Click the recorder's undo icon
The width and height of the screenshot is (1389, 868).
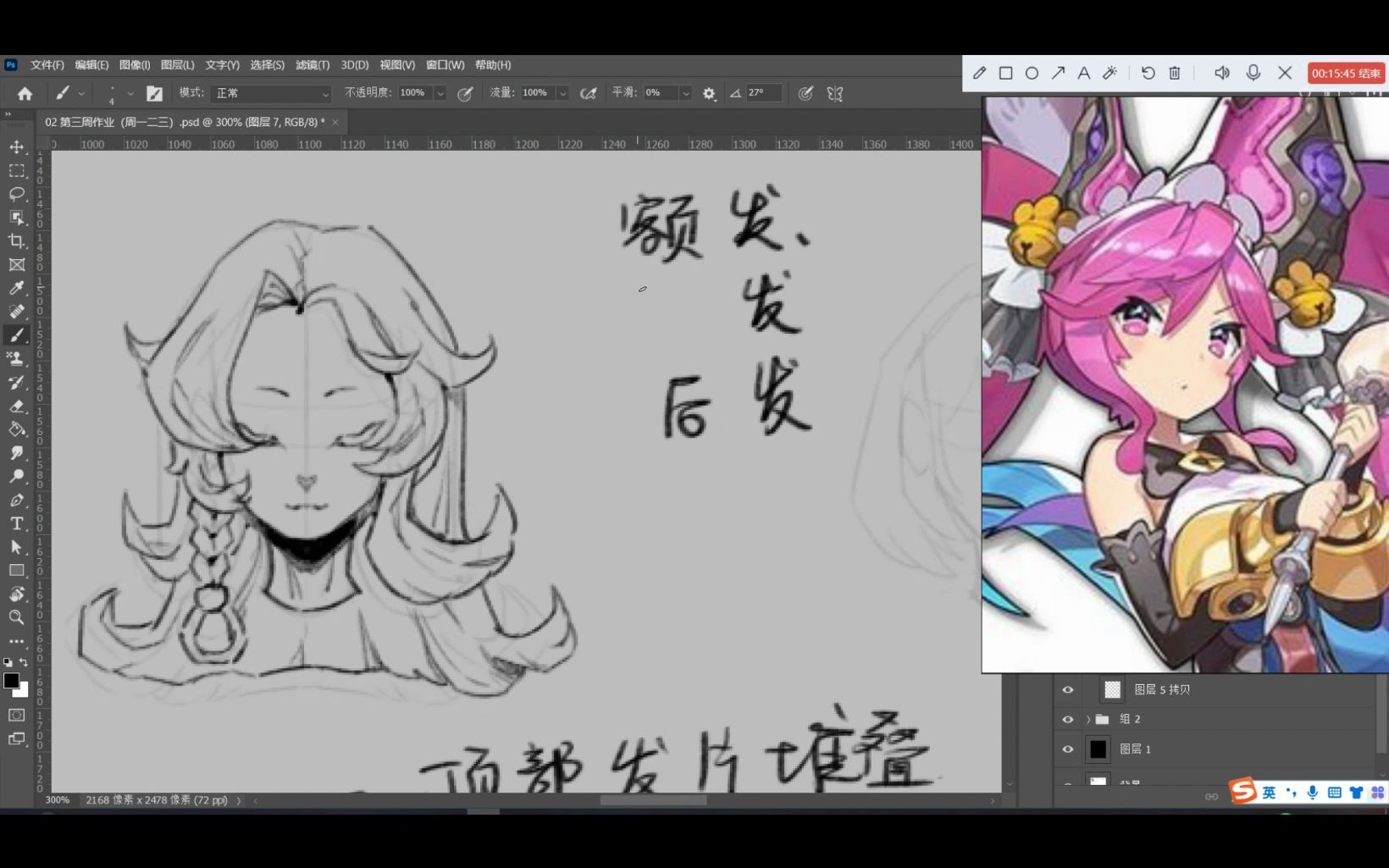click(x=1148, y=73)
